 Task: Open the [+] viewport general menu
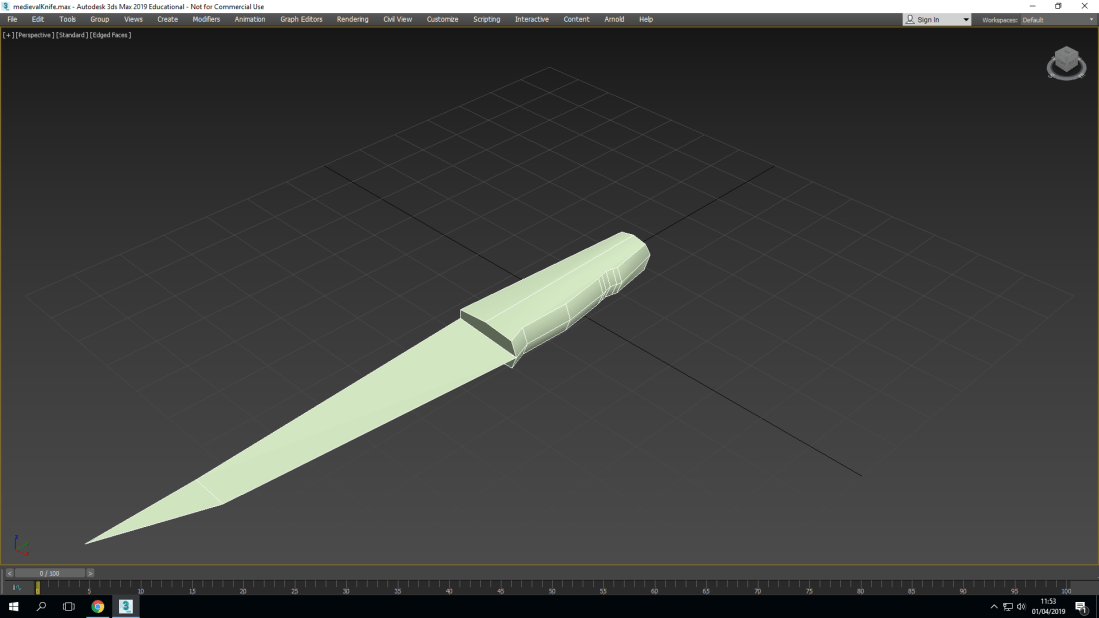8,35
